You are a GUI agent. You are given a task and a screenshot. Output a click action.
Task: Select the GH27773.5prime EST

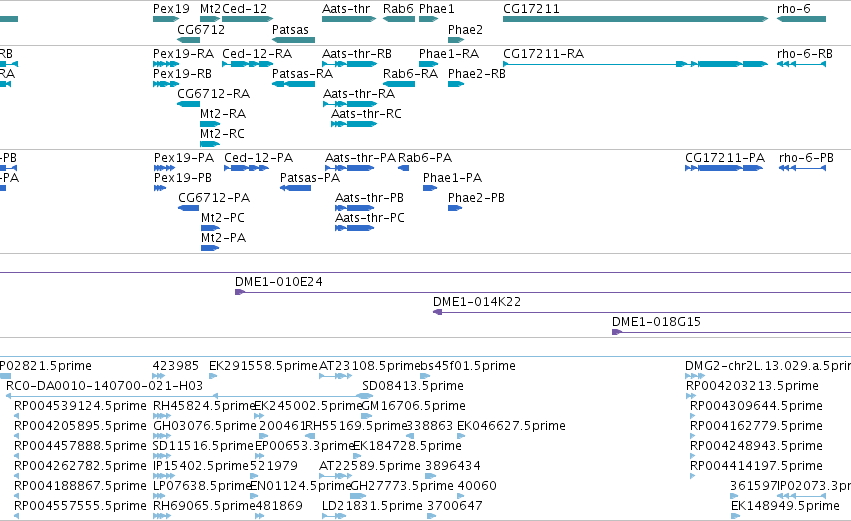click(359, 496)
